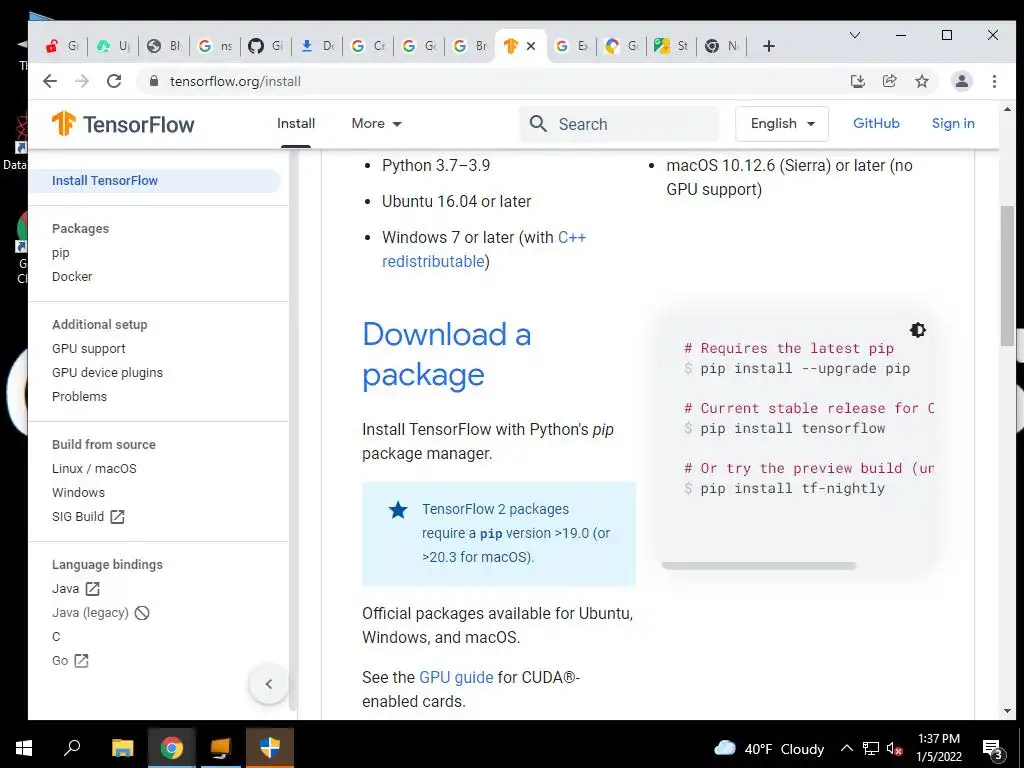Click the install app icon in address bar
Screen dimensions: 1024x768
[857, 81]
